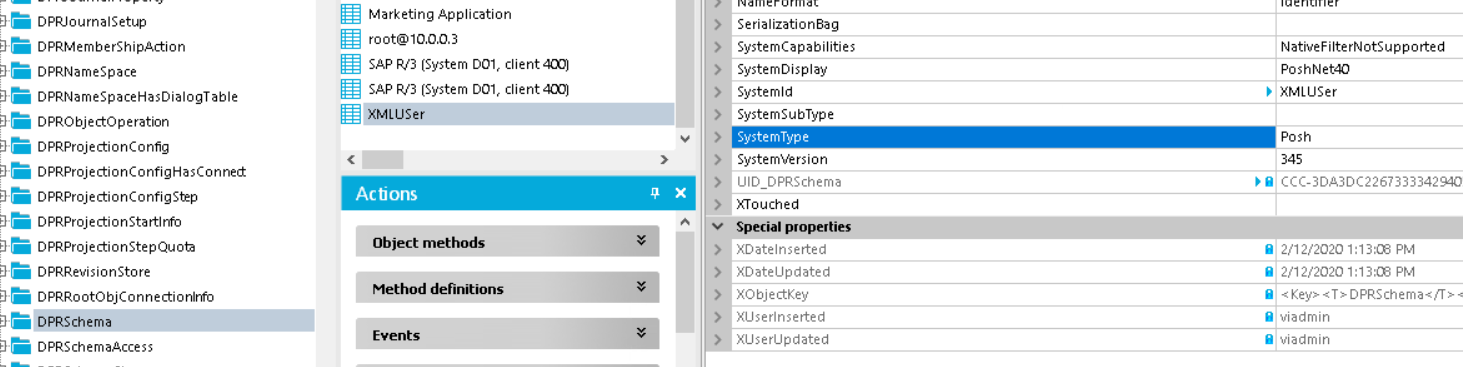Expand the SystemVersion property row
This screenshot has width=1463, height=367.
[x=718, y=159]
